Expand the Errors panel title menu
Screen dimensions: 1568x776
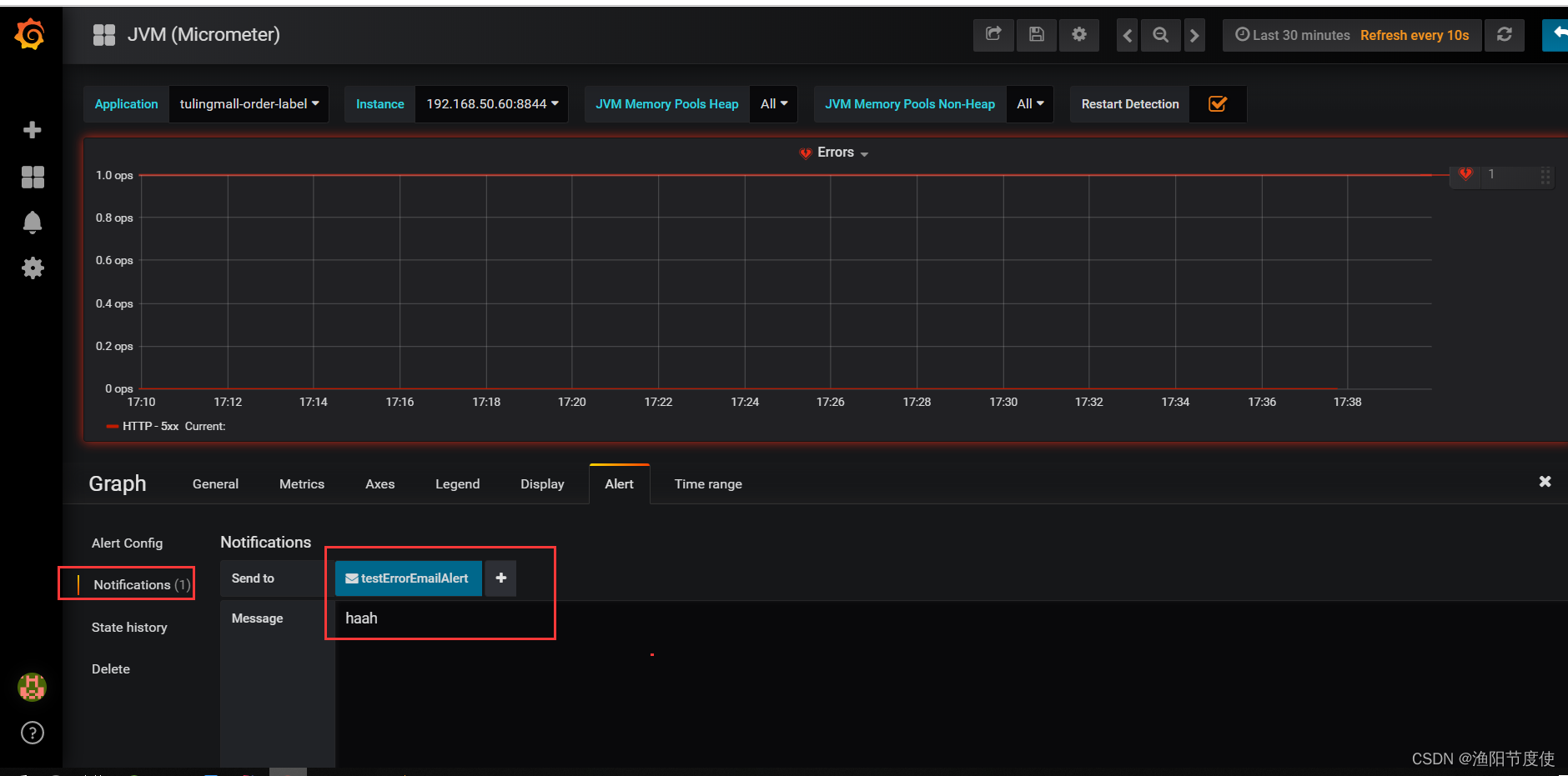click(835, 153)
